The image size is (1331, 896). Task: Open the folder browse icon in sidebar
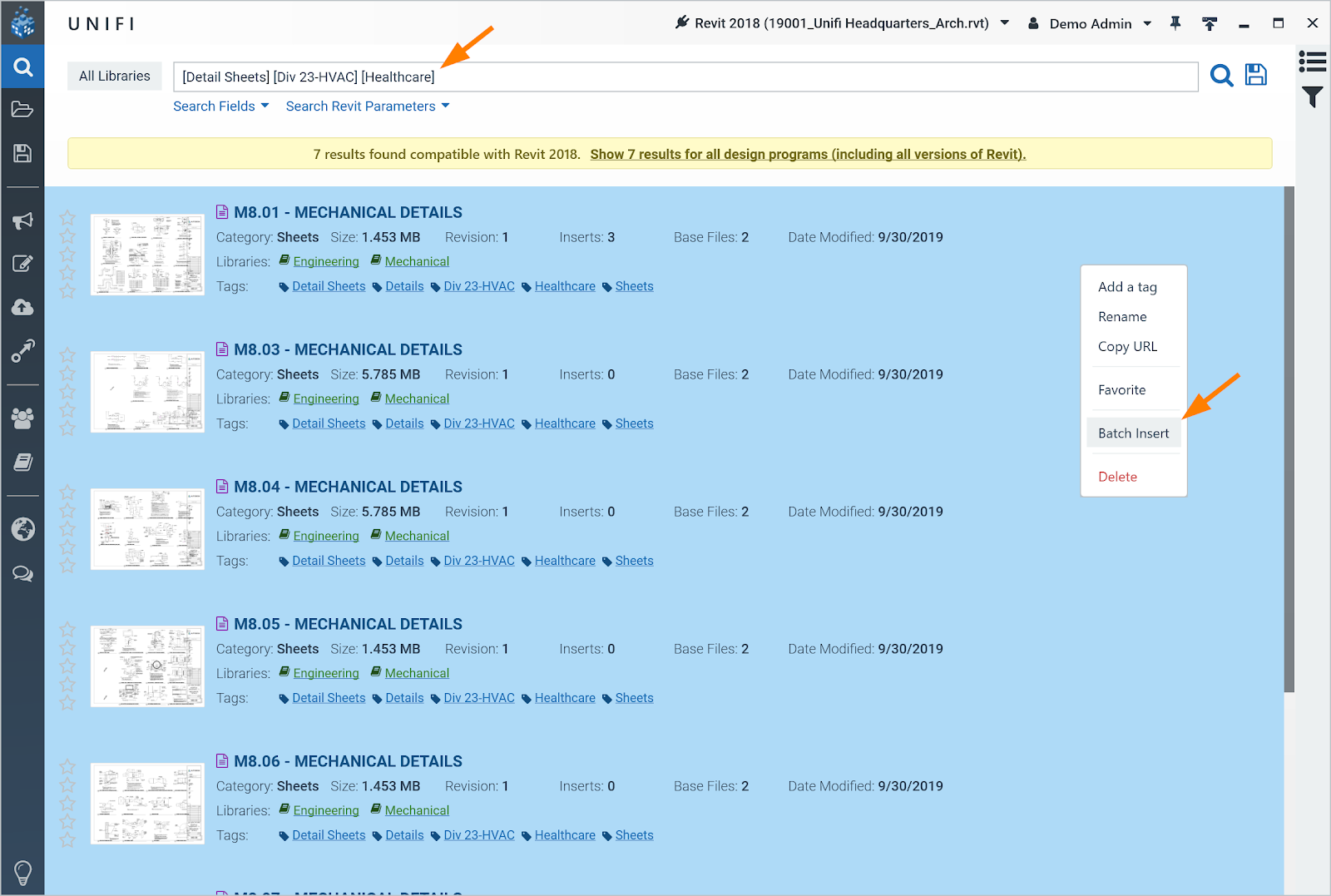click(22, 109)
